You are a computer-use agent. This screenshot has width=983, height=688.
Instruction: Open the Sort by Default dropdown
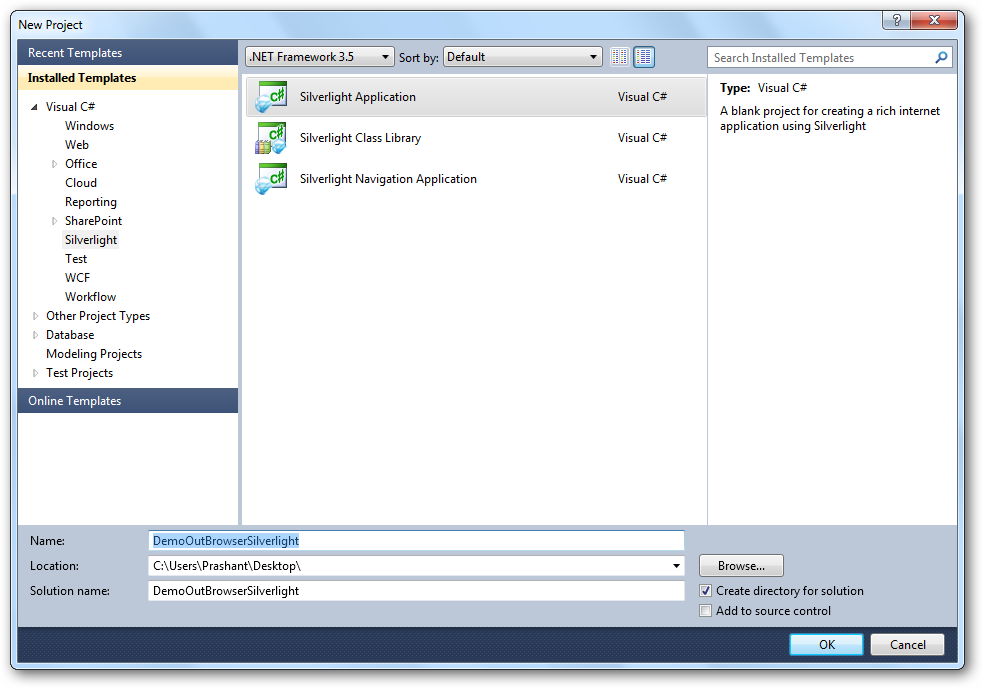pos(522,57)
